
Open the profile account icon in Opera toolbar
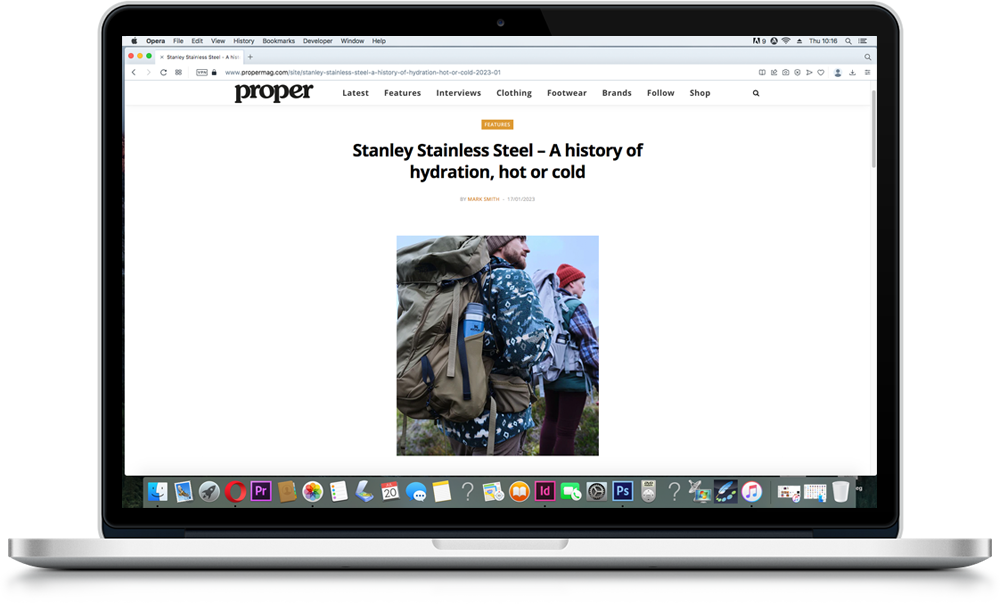(838, 73)
